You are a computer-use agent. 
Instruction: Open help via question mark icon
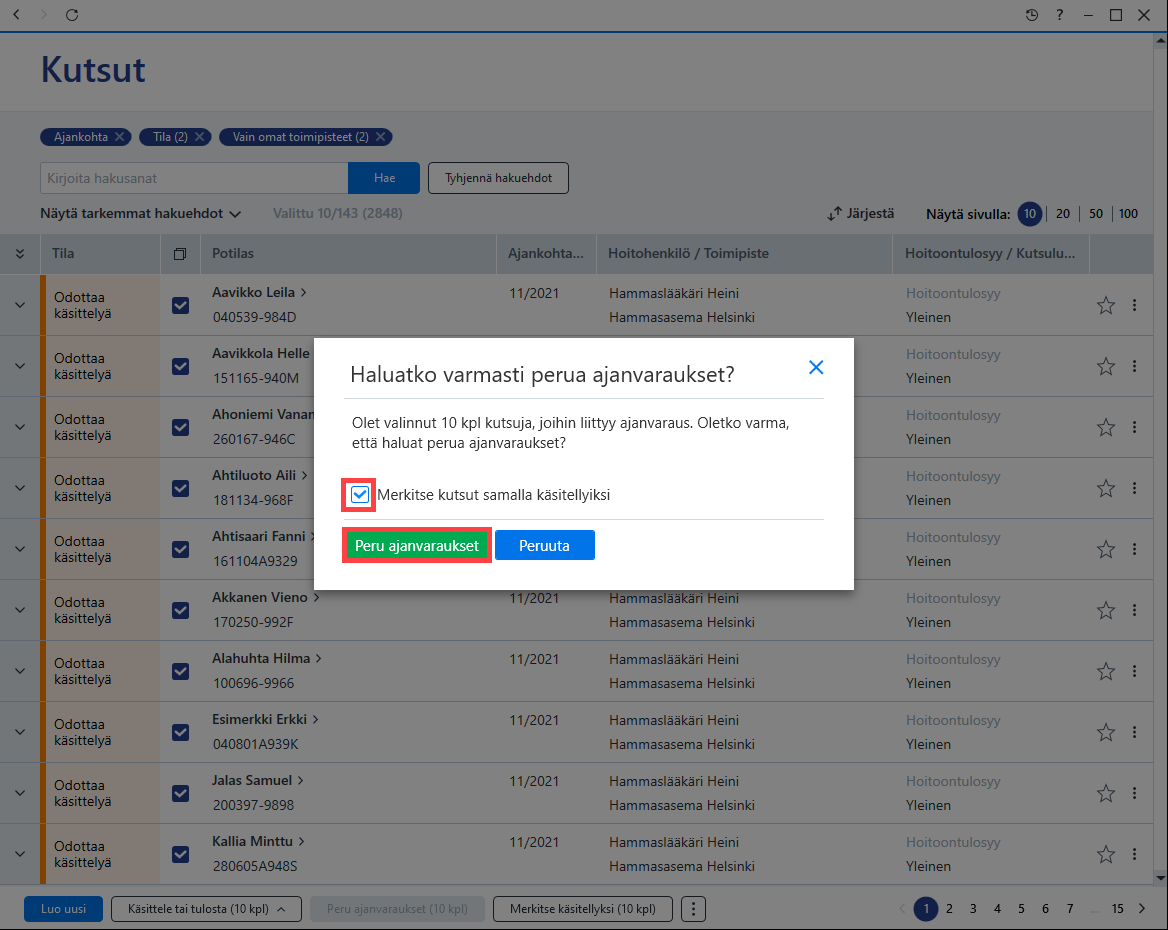click(x=1059, y=15)
